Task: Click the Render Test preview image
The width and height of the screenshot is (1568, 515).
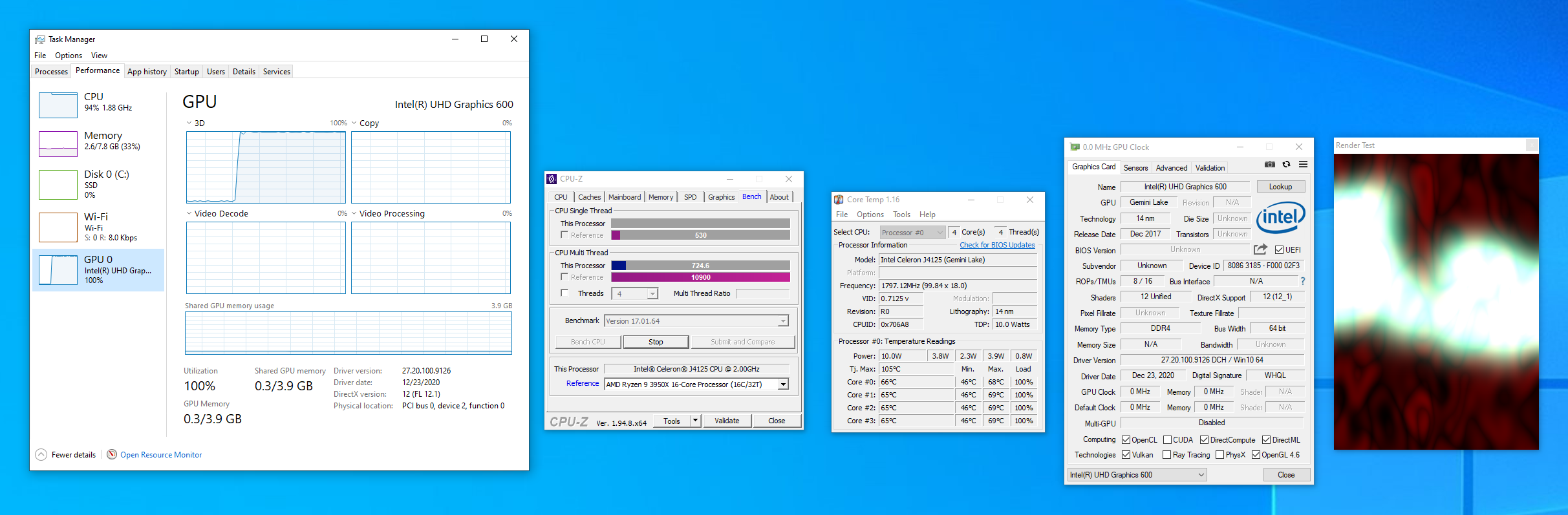Action: (1436, 302)
